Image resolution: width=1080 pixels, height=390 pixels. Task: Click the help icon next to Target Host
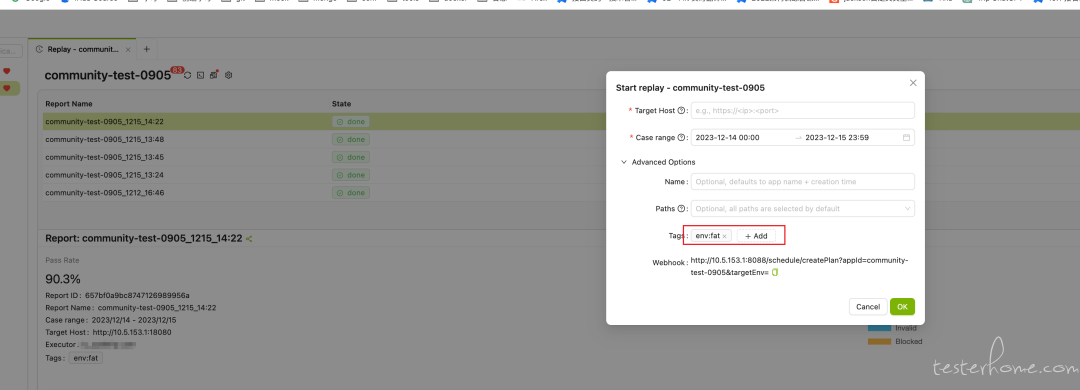click(681, 110)
